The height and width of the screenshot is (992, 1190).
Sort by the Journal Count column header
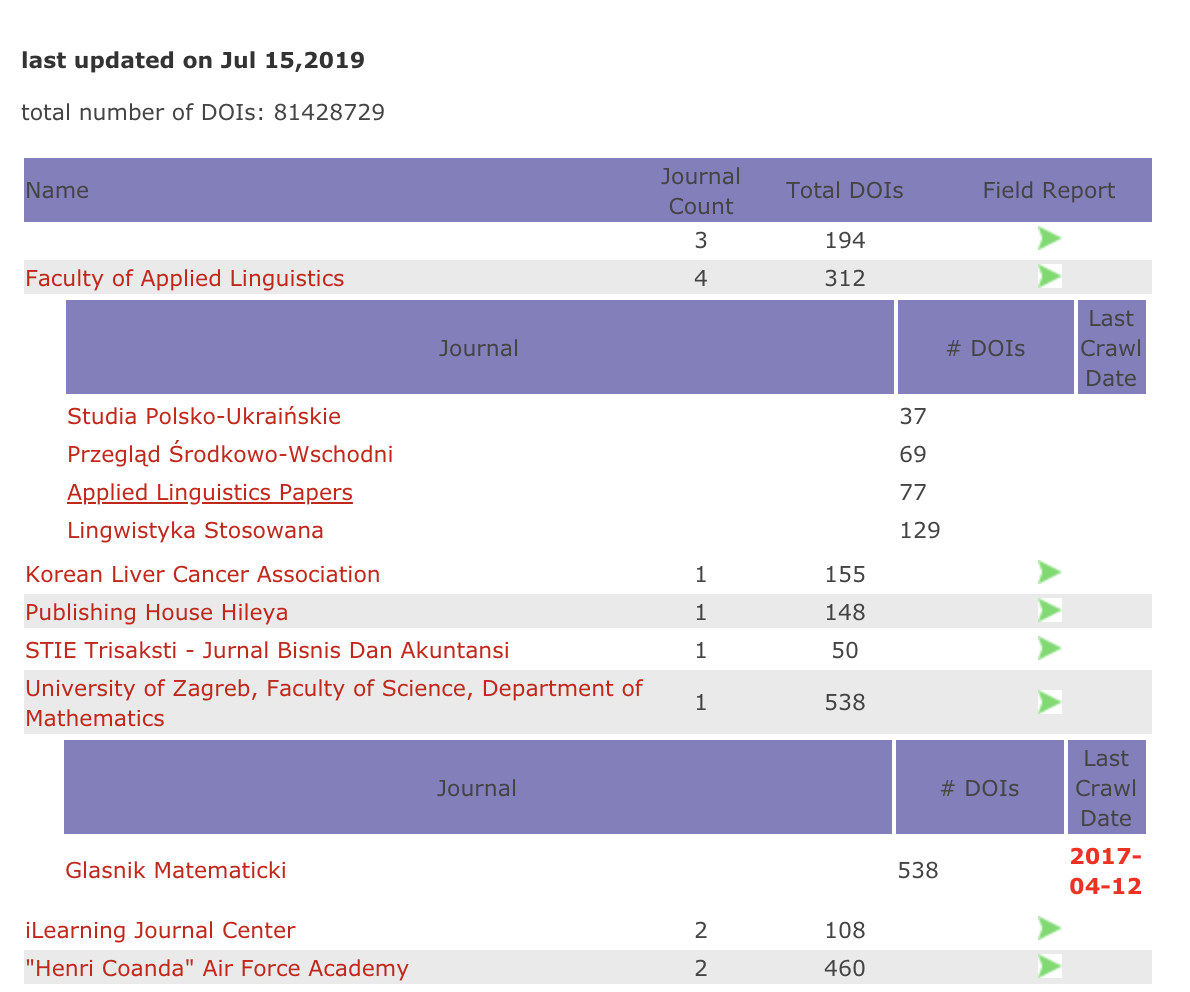coord(700,190)
